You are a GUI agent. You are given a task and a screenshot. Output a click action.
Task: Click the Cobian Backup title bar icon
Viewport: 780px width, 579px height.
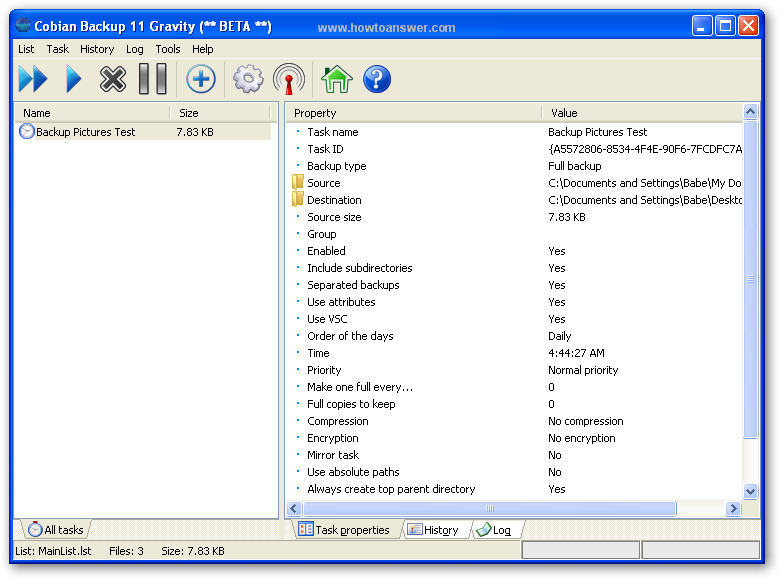[22, 25]
